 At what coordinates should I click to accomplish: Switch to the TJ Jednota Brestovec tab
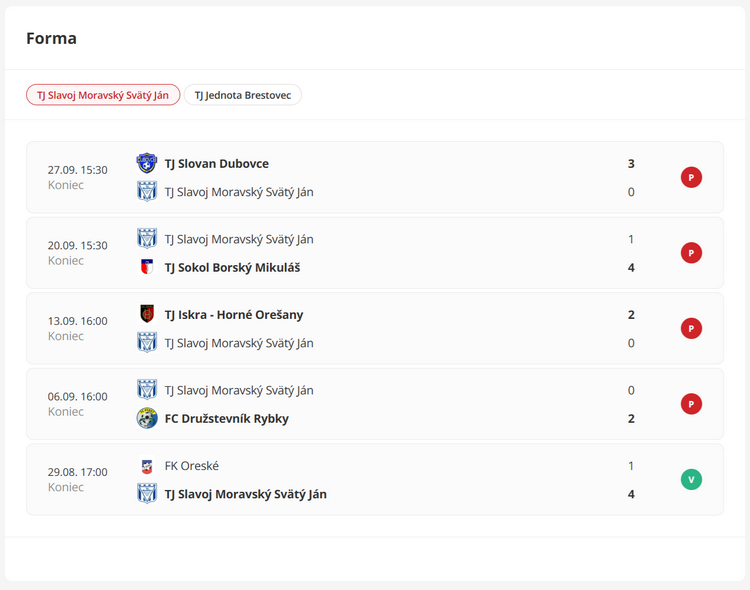tap(243, 95)
